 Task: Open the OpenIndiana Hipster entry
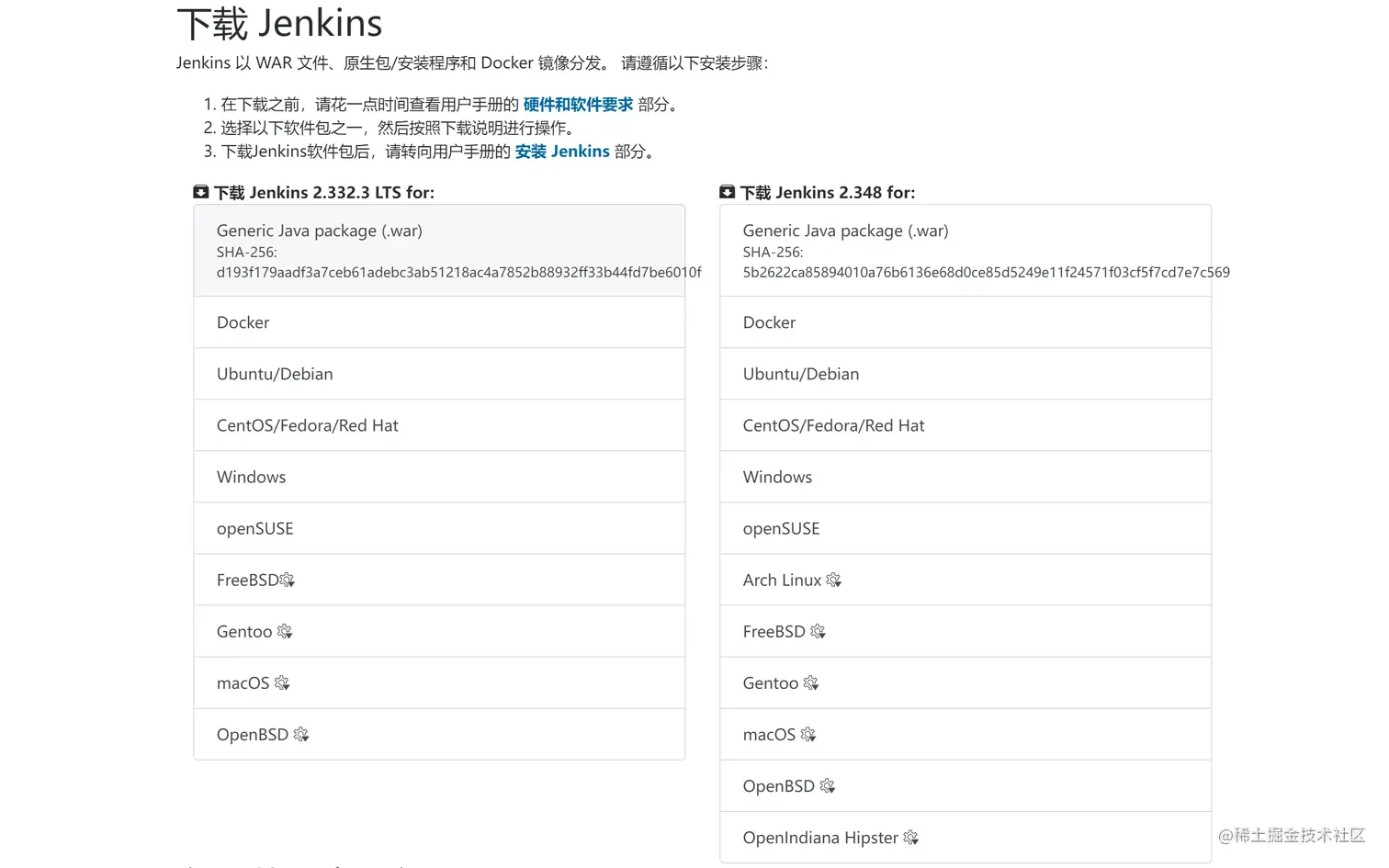[x=966, y=837]
